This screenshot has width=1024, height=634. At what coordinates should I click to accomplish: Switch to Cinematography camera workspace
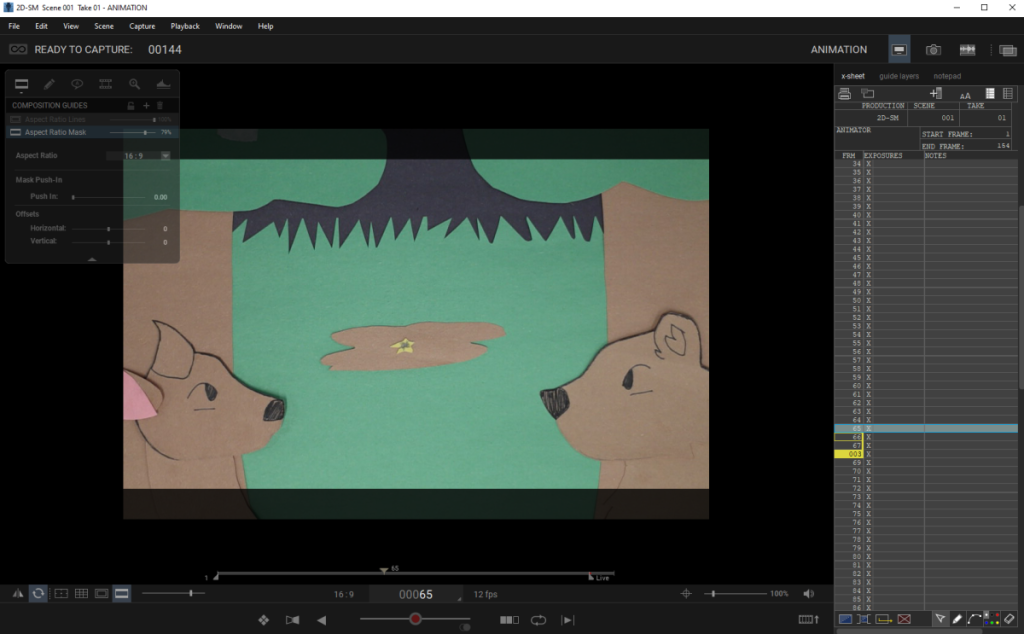[933, 50]
